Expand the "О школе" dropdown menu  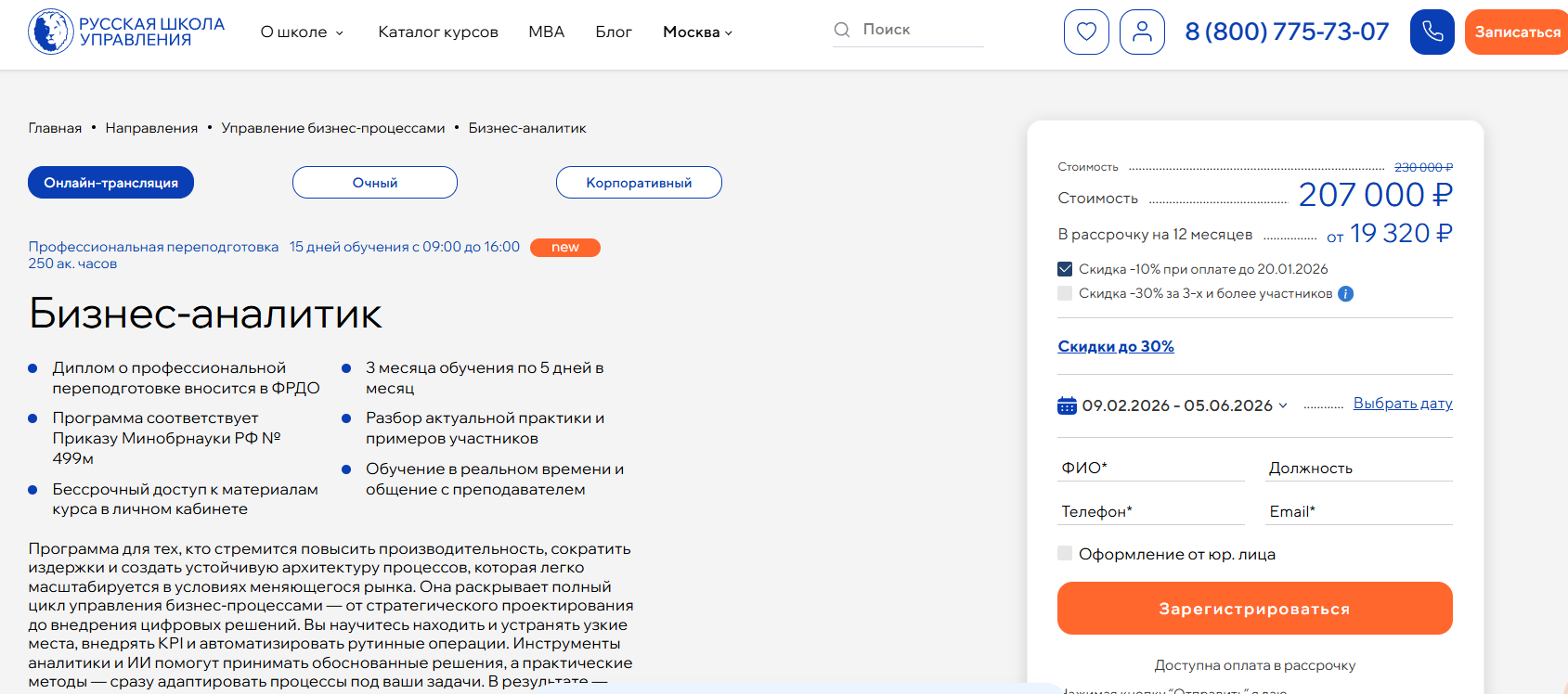point(302,32)
